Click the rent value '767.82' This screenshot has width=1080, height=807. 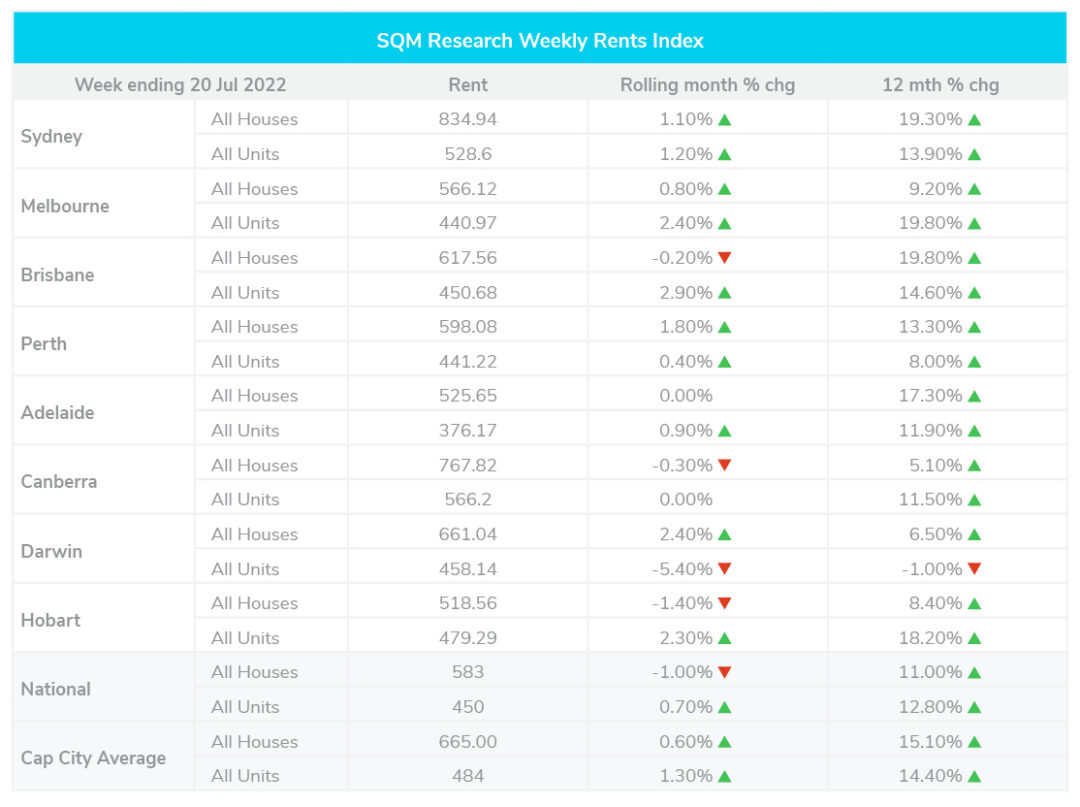pyautogui.click(x=468, y=465)
